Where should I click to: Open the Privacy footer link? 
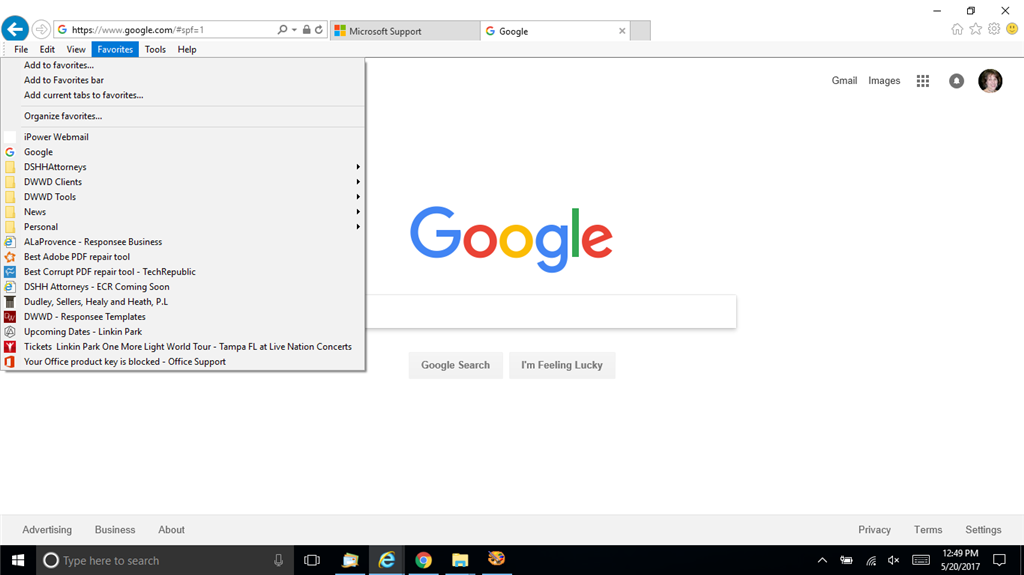(x=874, y=530)
